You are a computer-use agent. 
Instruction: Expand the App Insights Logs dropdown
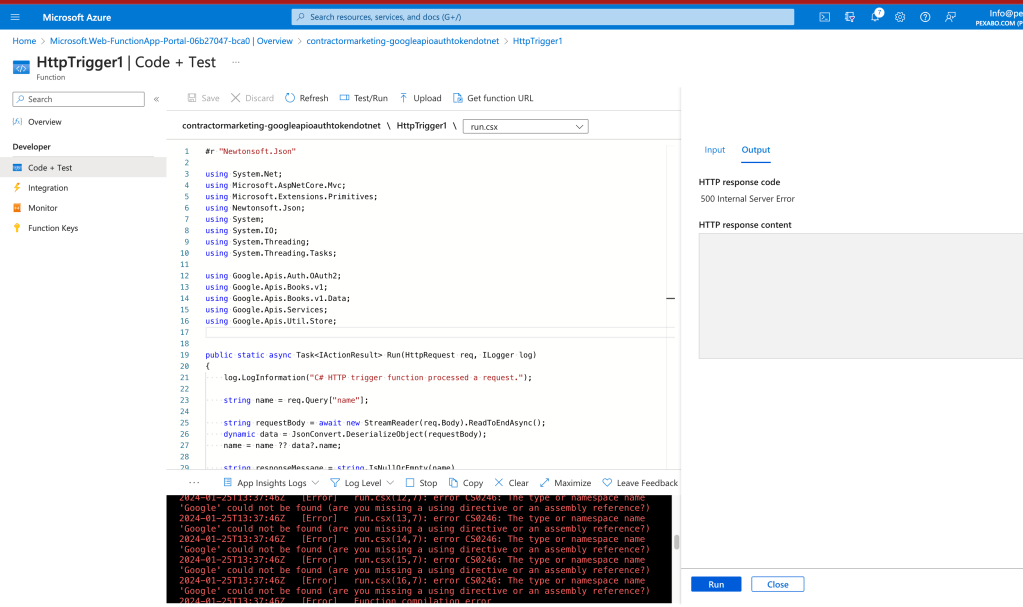point(271,483)
